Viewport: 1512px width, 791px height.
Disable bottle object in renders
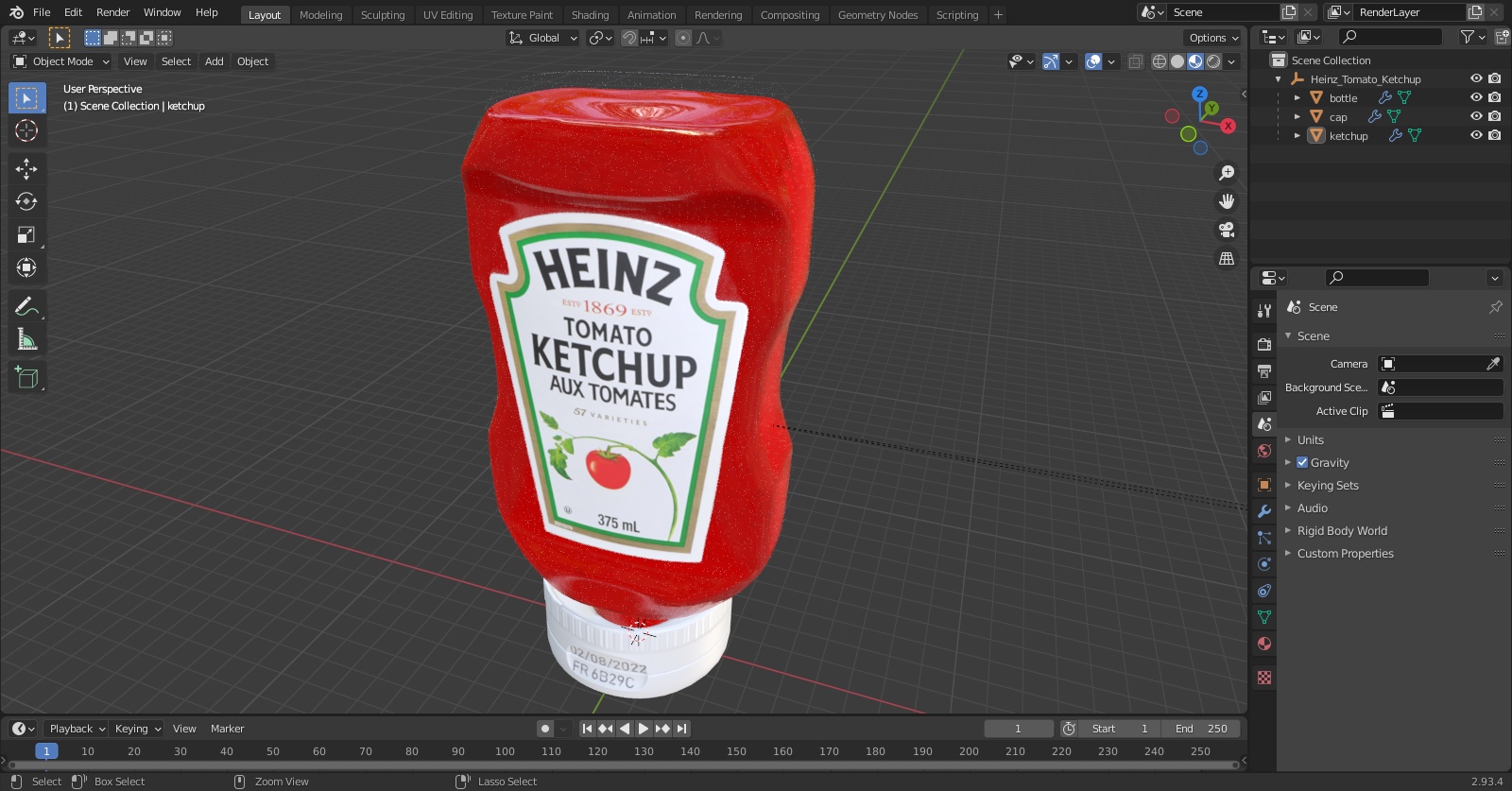click(1494, 97)
